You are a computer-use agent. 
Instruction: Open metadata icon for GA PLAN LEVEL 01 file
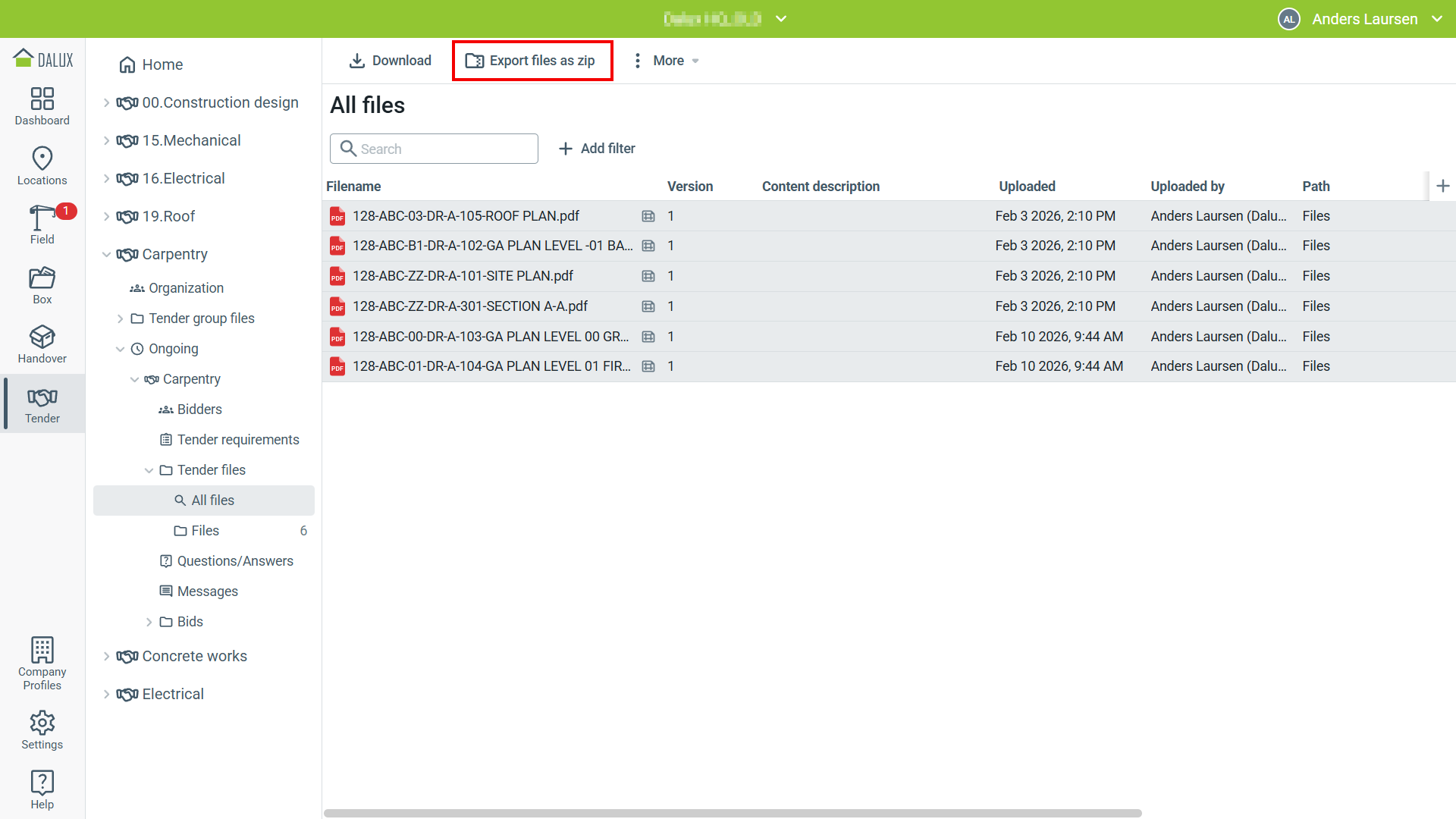click(x=648, y=366)
